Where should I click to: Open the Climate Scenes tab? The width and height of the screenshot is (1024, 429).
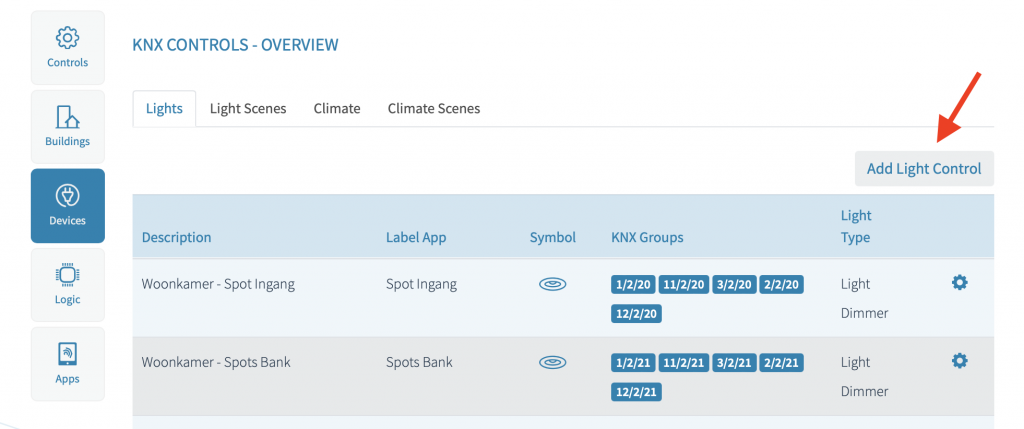pyautogui.click(x=434, y=108)
